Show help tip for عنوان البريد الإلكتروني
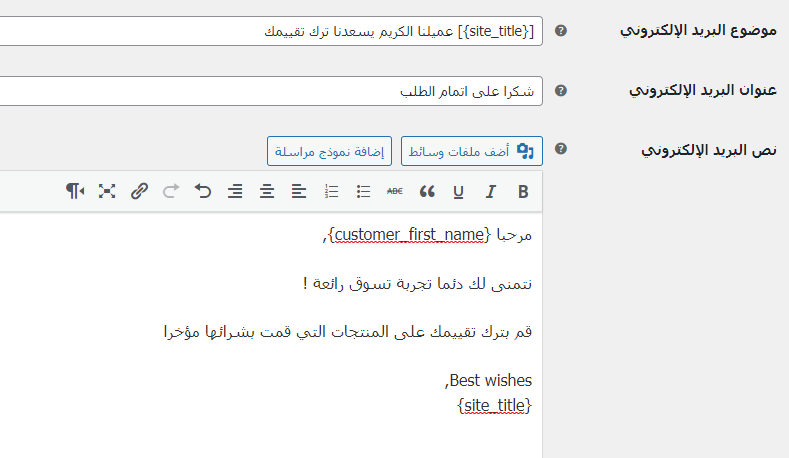The height and width of the screenshot is (458, 789). point(561,91)
